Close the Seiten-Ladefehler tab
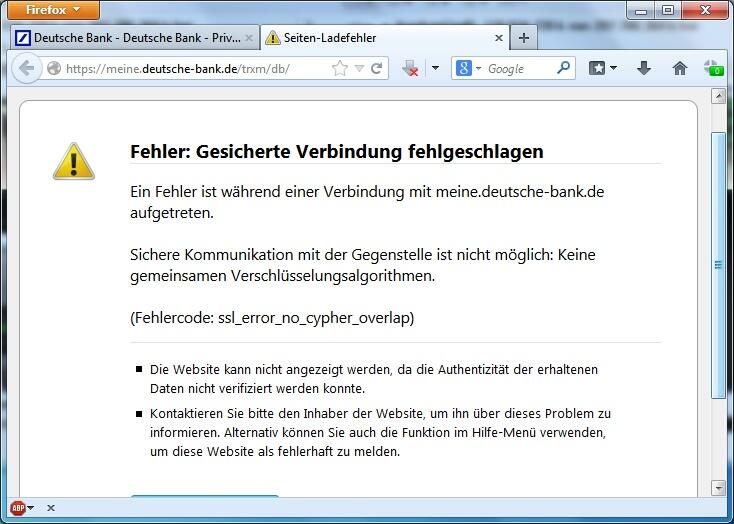The height and width of the screenshot is (524, 734). (499, 38)
